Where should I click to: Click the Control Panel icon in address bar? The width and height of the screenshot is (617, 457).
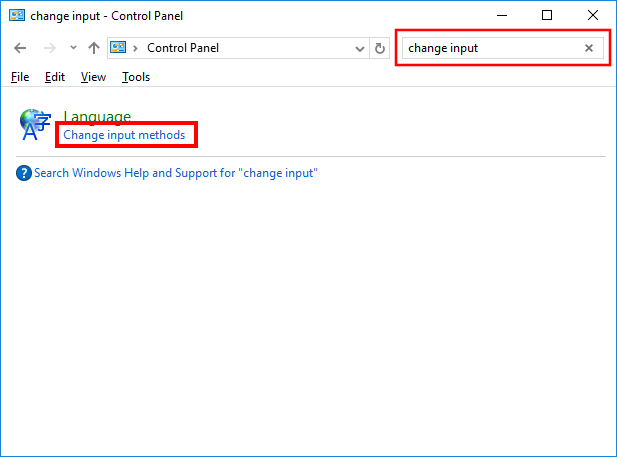click(x=119, y=48)
